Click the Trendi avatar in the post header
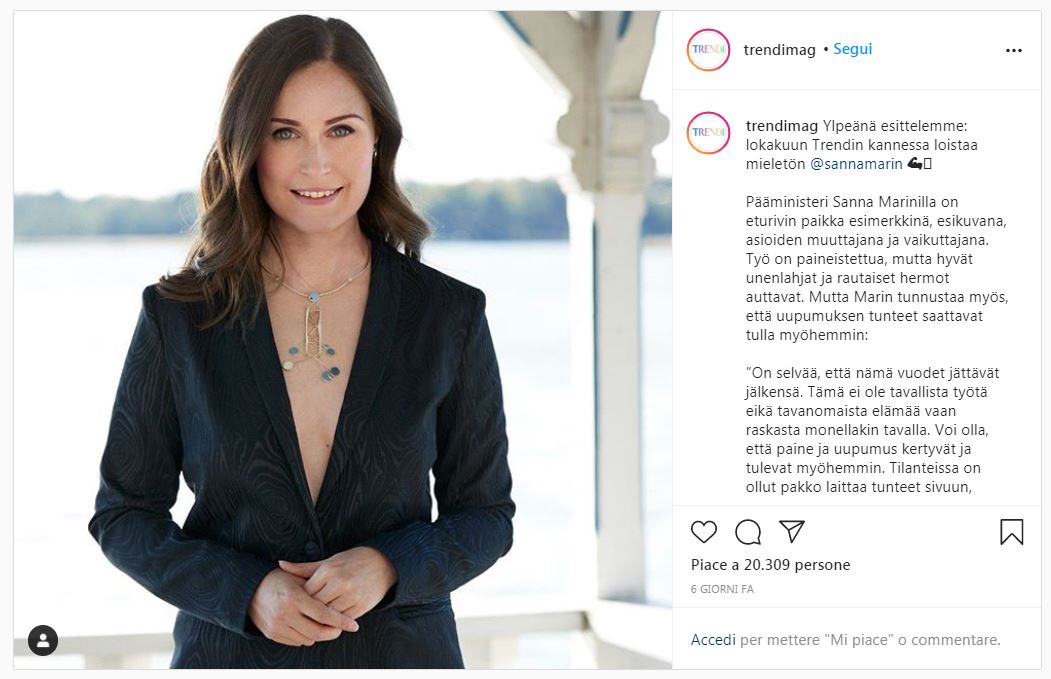Screen dimensions: 1051x679 point(708,50)
